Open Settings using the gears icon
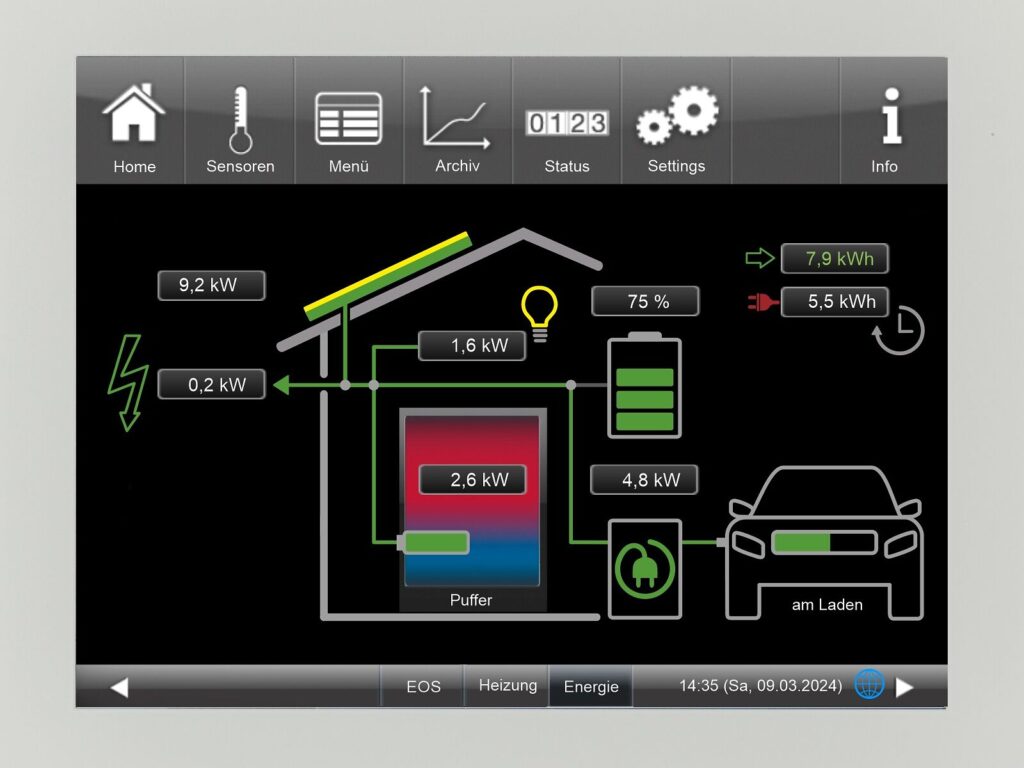This screenshot has width=1024, height=768. click(676, 113)
